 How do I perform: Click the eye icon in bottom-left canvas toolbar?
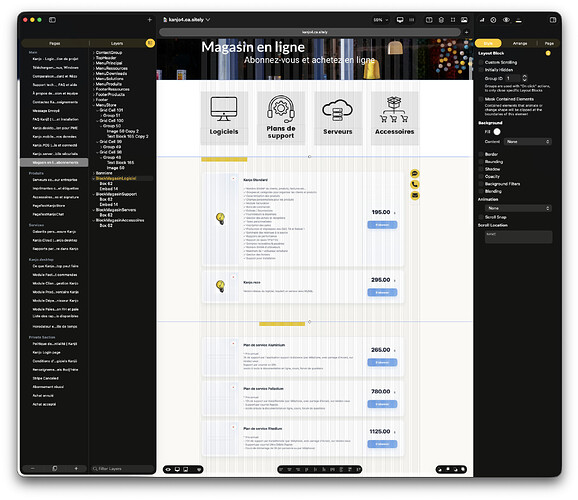(x=168, y=469)
